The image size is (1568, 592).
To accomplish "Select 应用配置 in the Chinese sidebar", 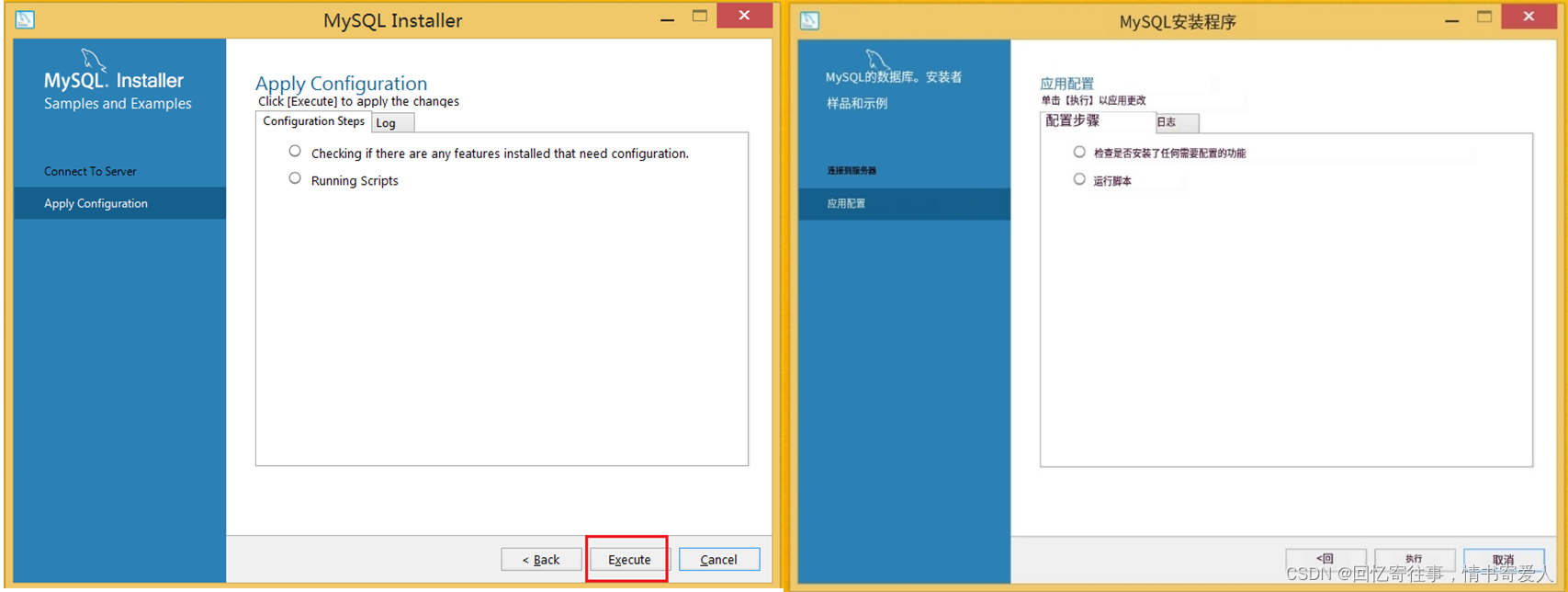I will 905,204.
